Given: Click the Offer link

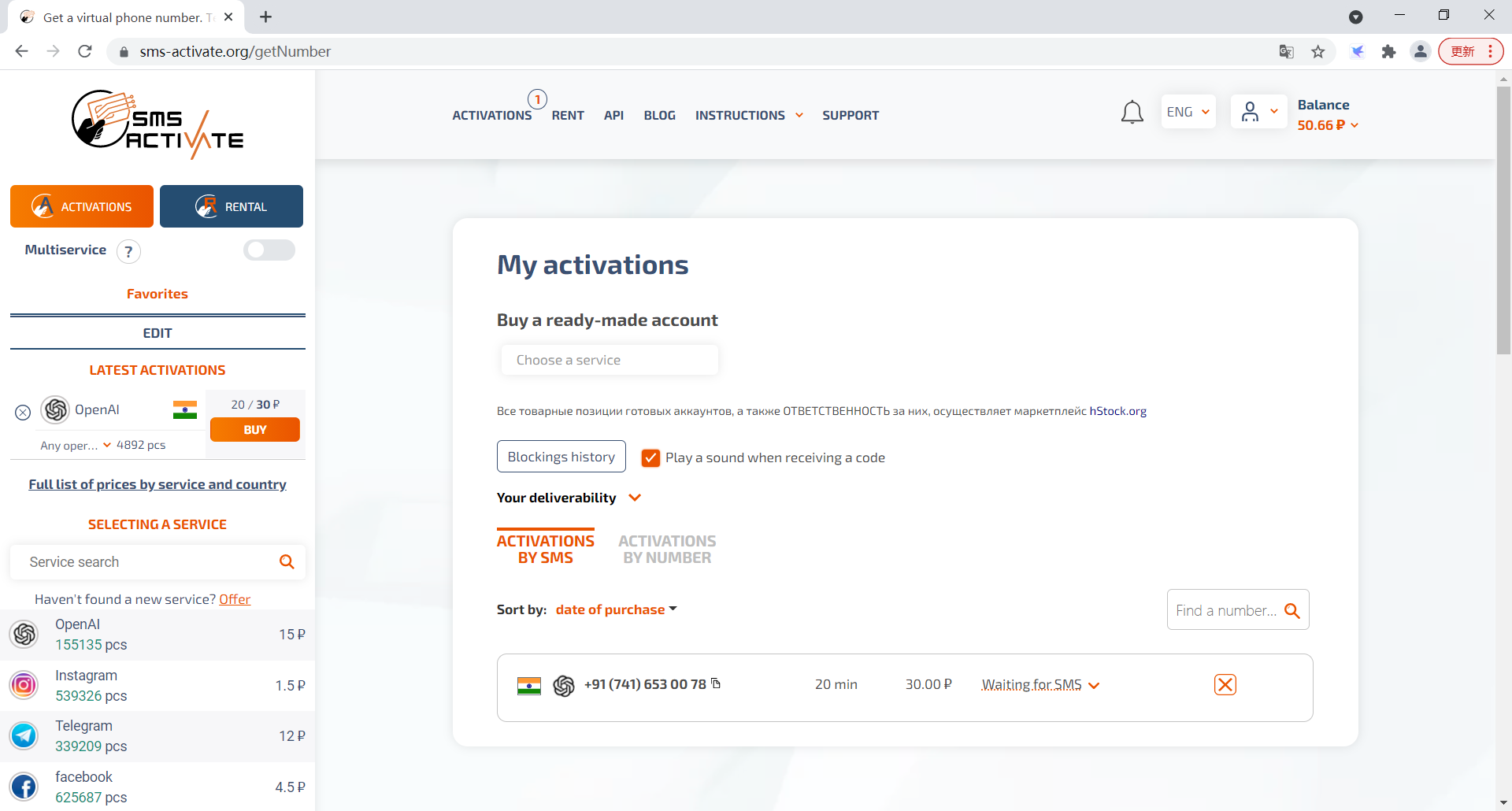Looking at the screenshot, I should (x=235, y=599).
